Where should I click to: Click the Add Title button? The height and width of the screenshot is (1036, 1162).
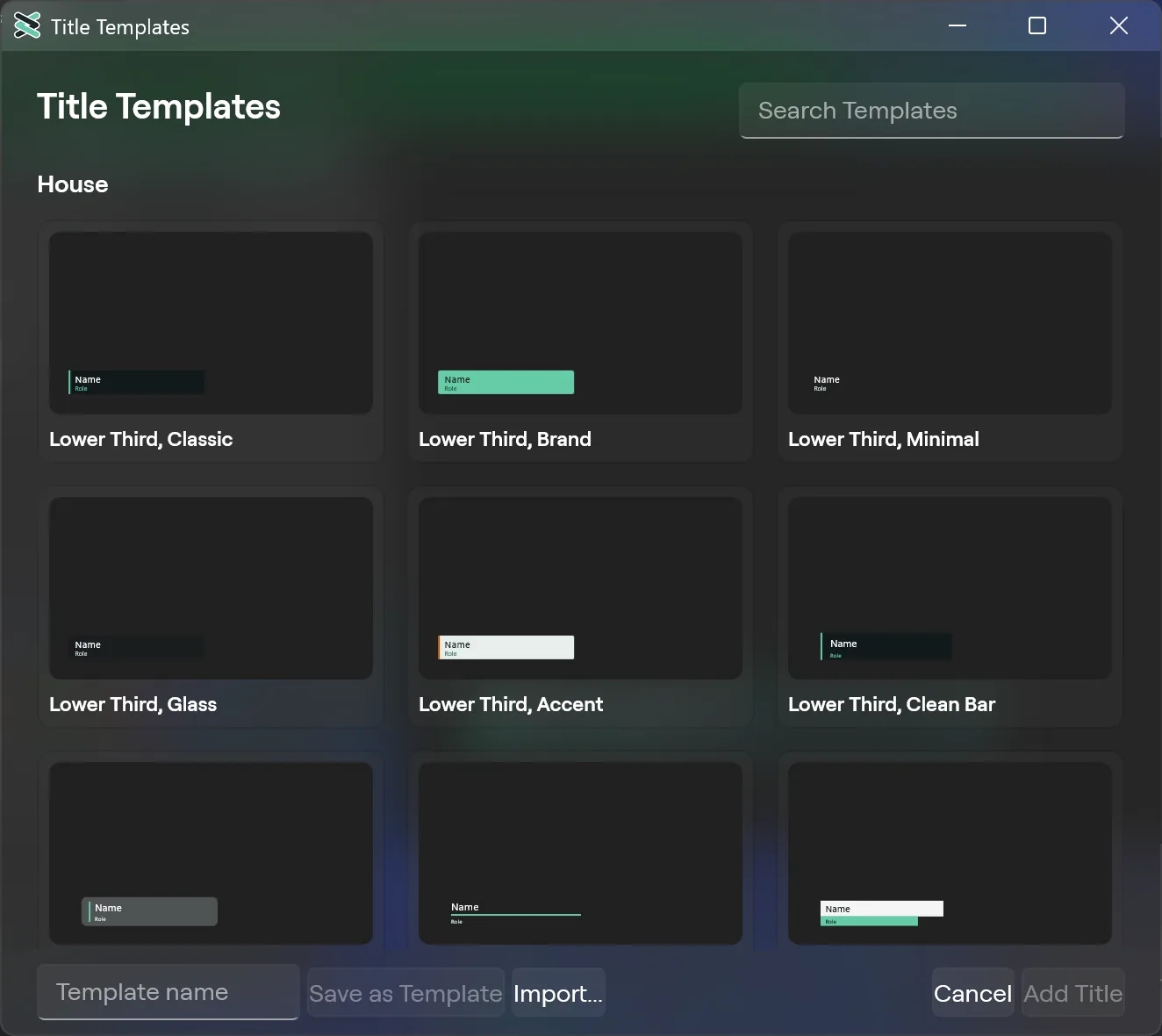coord(1073,993)
